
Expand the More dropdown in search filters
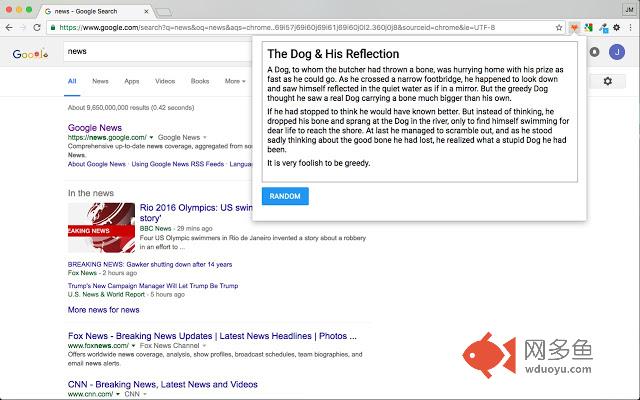pyautogui.click(x=234, y=81)
